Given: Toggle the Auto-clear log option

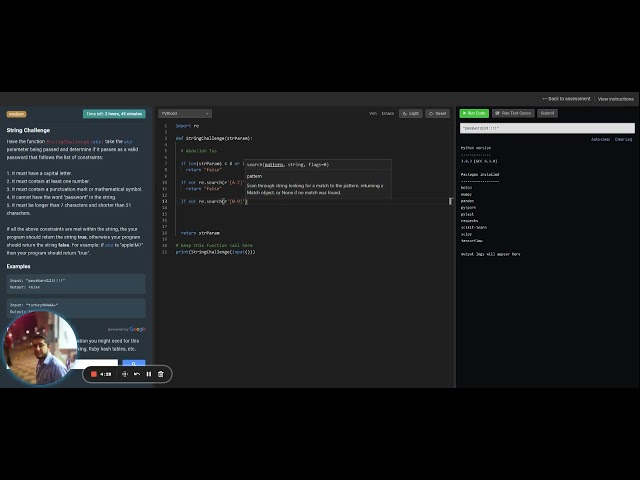Looking at the screenshot, I should click(x=600, y=140).
